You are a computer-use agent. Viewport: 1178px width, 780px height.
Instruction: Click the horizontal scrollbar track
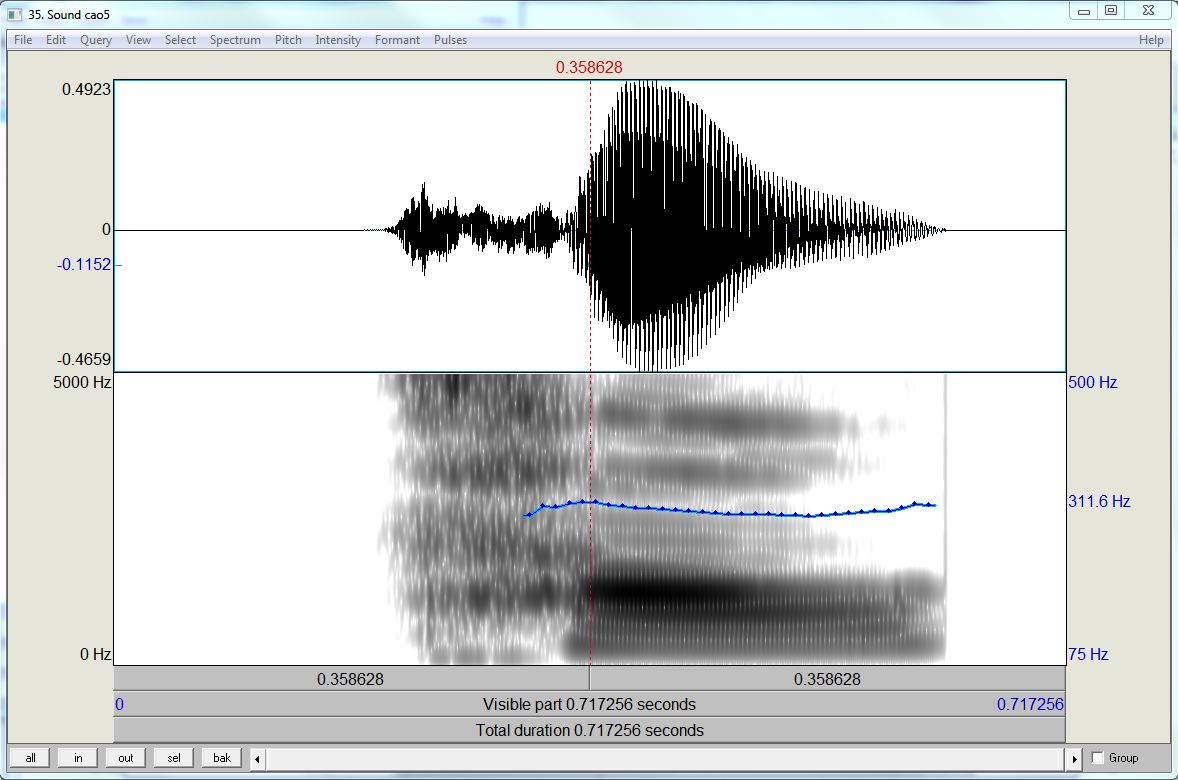666,759
